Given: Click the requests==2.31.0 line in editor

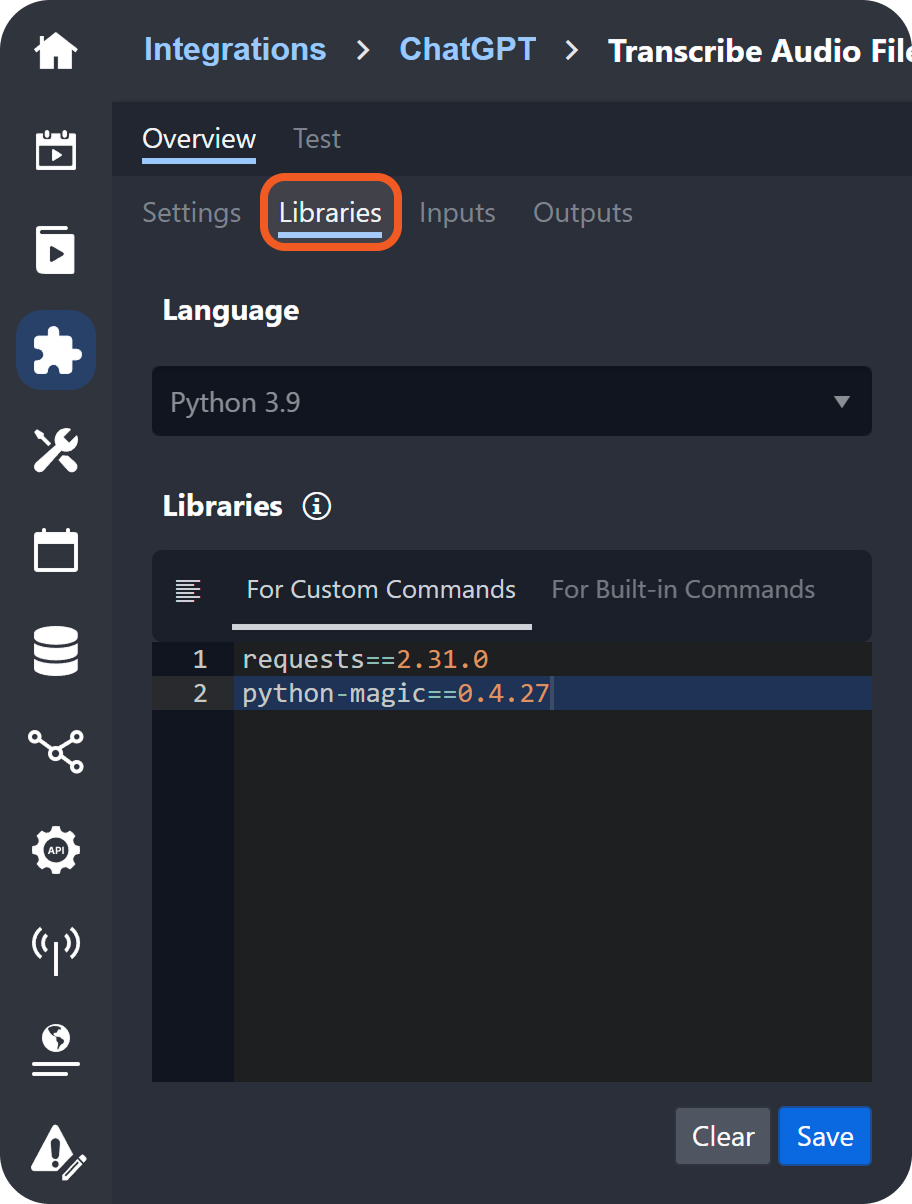Looking at the screenshot, I should (365, 660).
